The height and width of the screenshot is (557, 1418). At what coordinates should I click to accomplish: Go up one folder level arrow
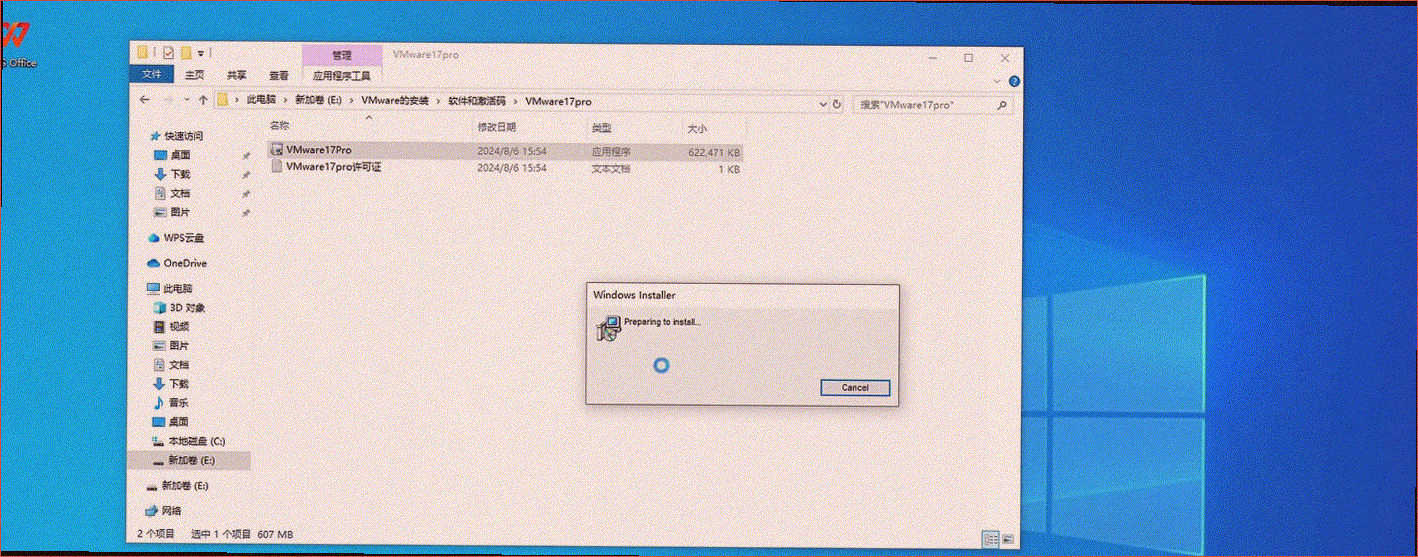pos(203,101)
